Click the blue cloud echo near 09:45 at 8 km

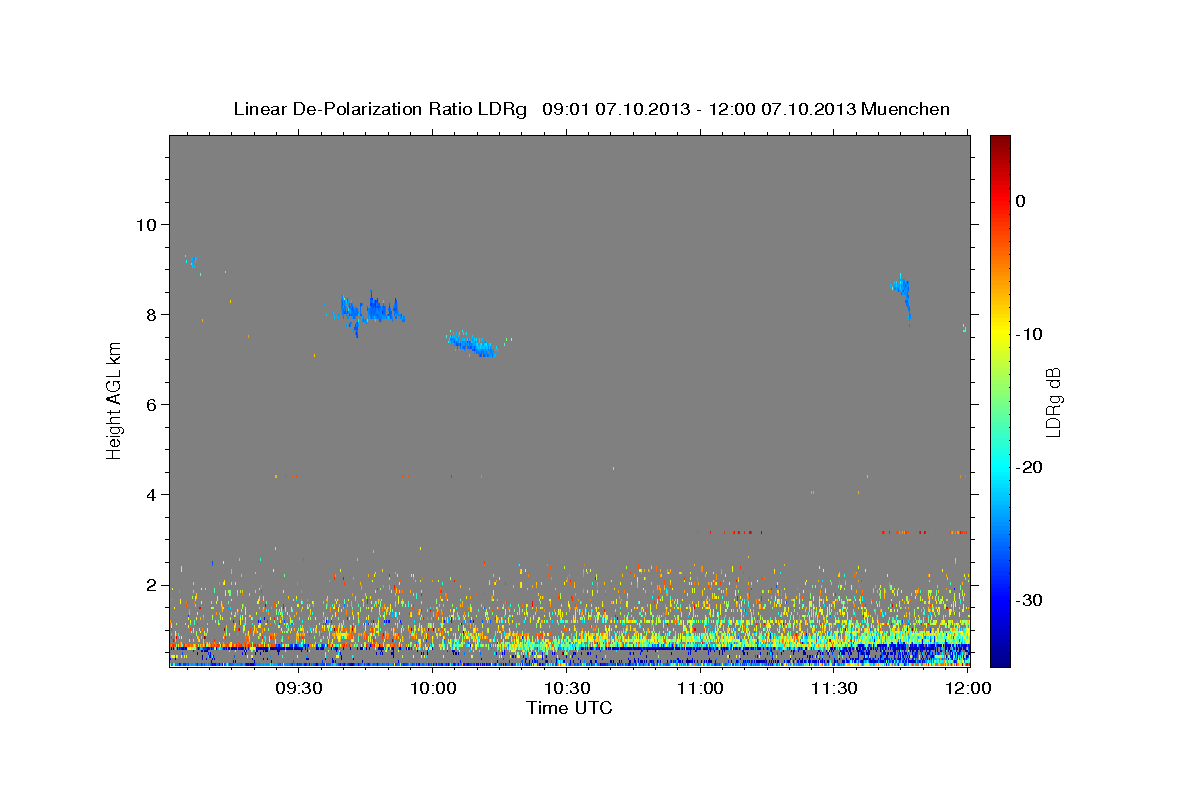[372, 310]
